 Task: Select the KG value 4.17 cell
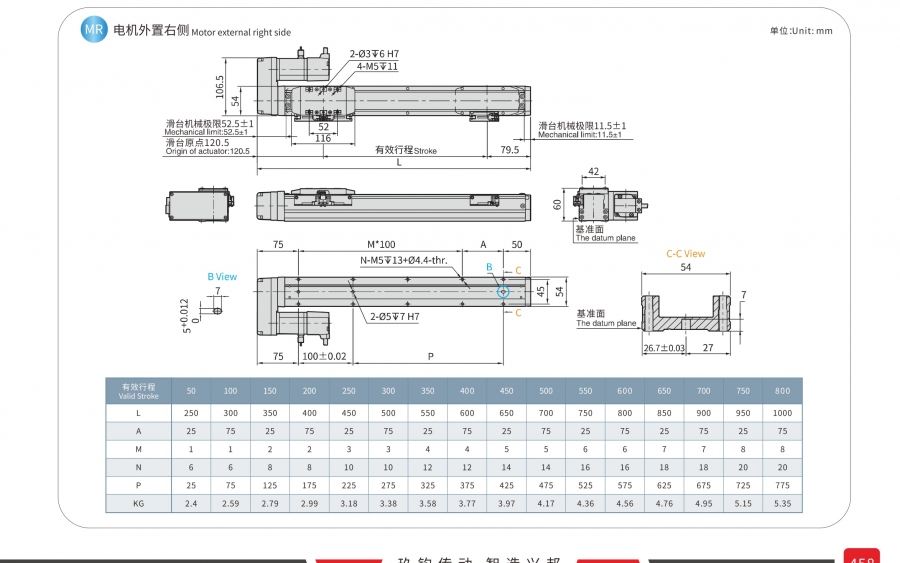tap(546, 503)
